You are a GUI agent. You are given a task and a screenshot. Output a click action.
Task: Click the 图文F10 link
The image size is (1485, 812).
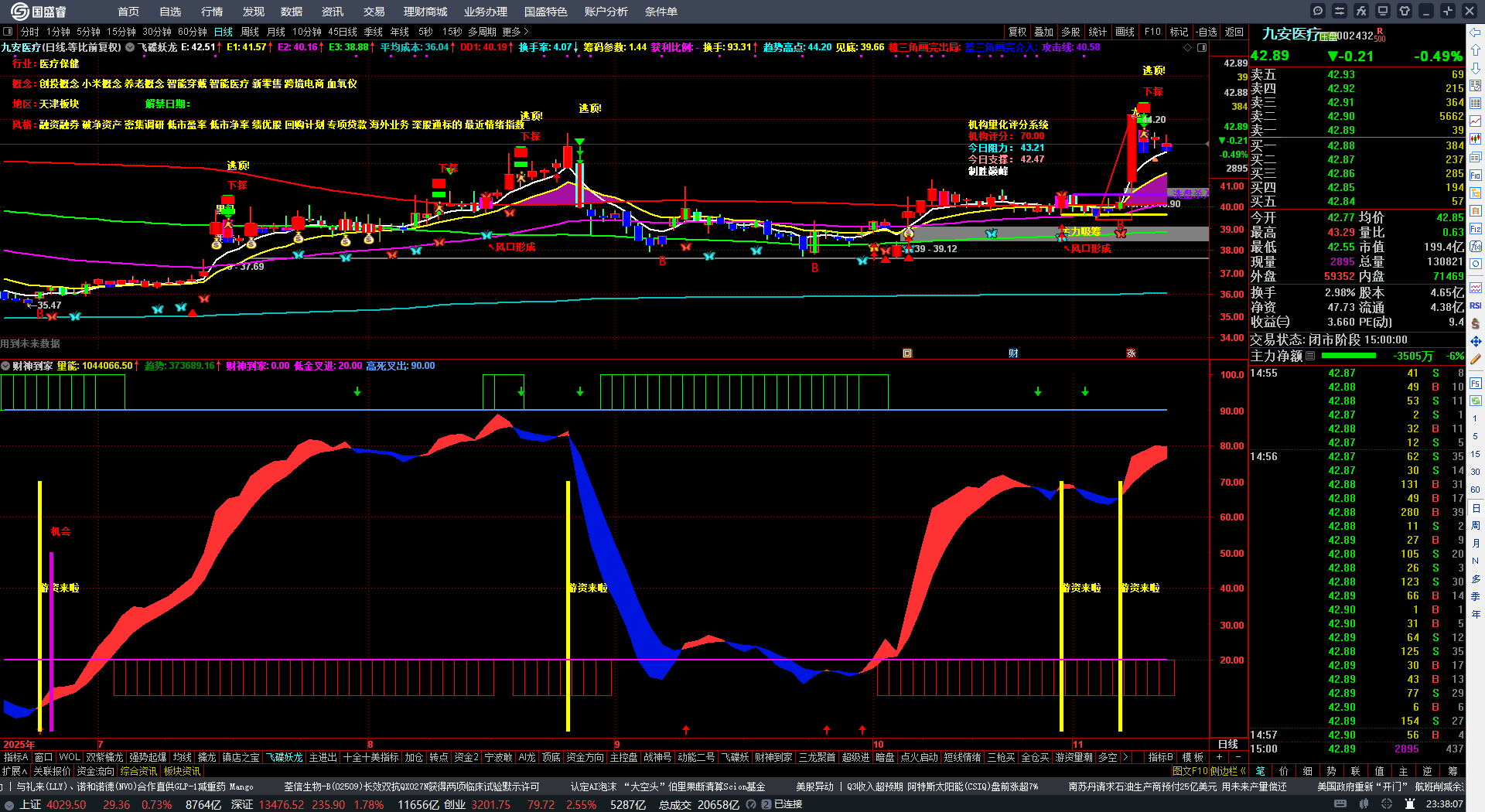click(1190, 771)
